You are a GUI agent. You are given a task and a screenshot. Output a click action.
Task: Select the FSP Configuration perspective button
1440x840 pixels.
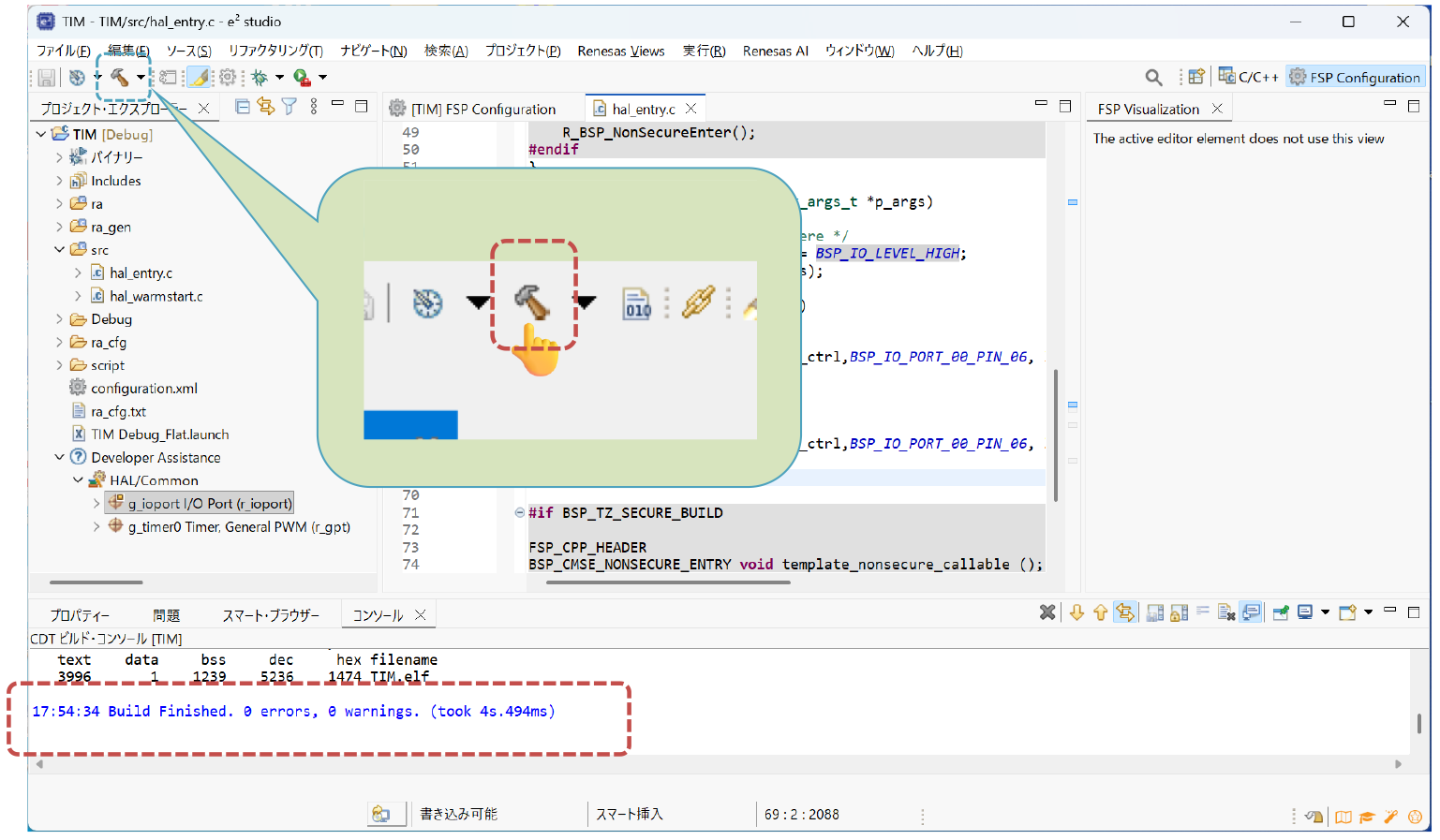[x=1355, y=78]
